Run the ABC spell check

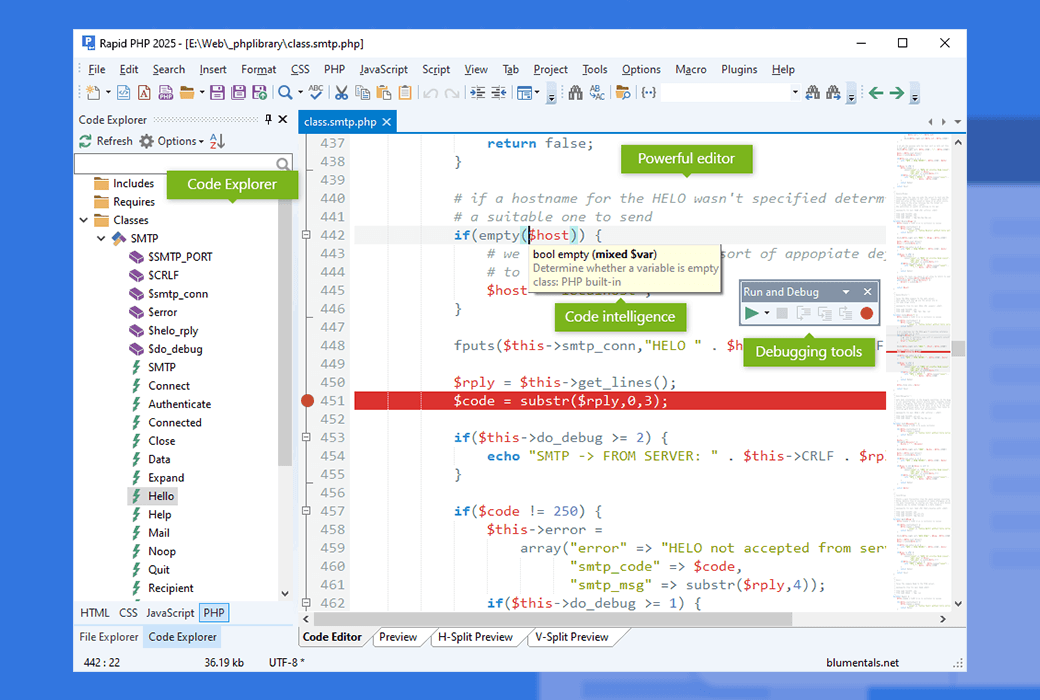(x=316, y=93)
